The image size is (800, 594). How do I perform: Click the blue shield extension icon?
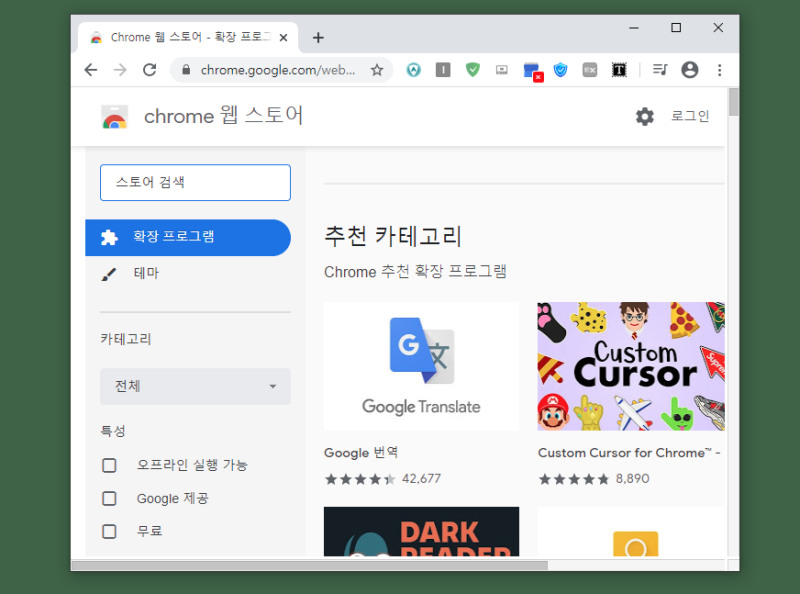coord(561,70)
